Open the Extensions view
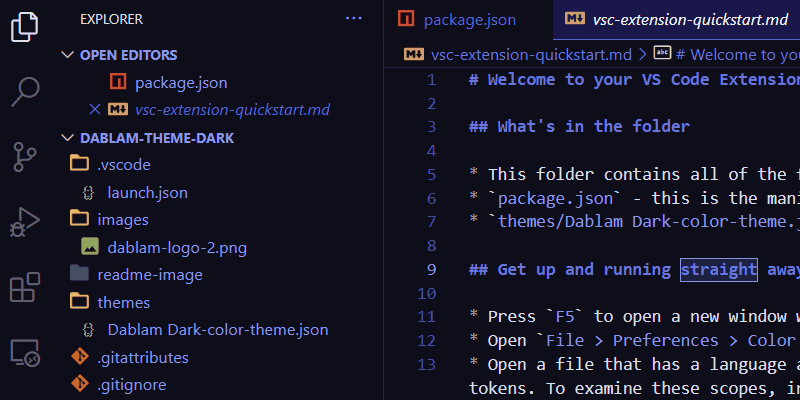This screenshot has width=800, height=400. pos(24,287)
